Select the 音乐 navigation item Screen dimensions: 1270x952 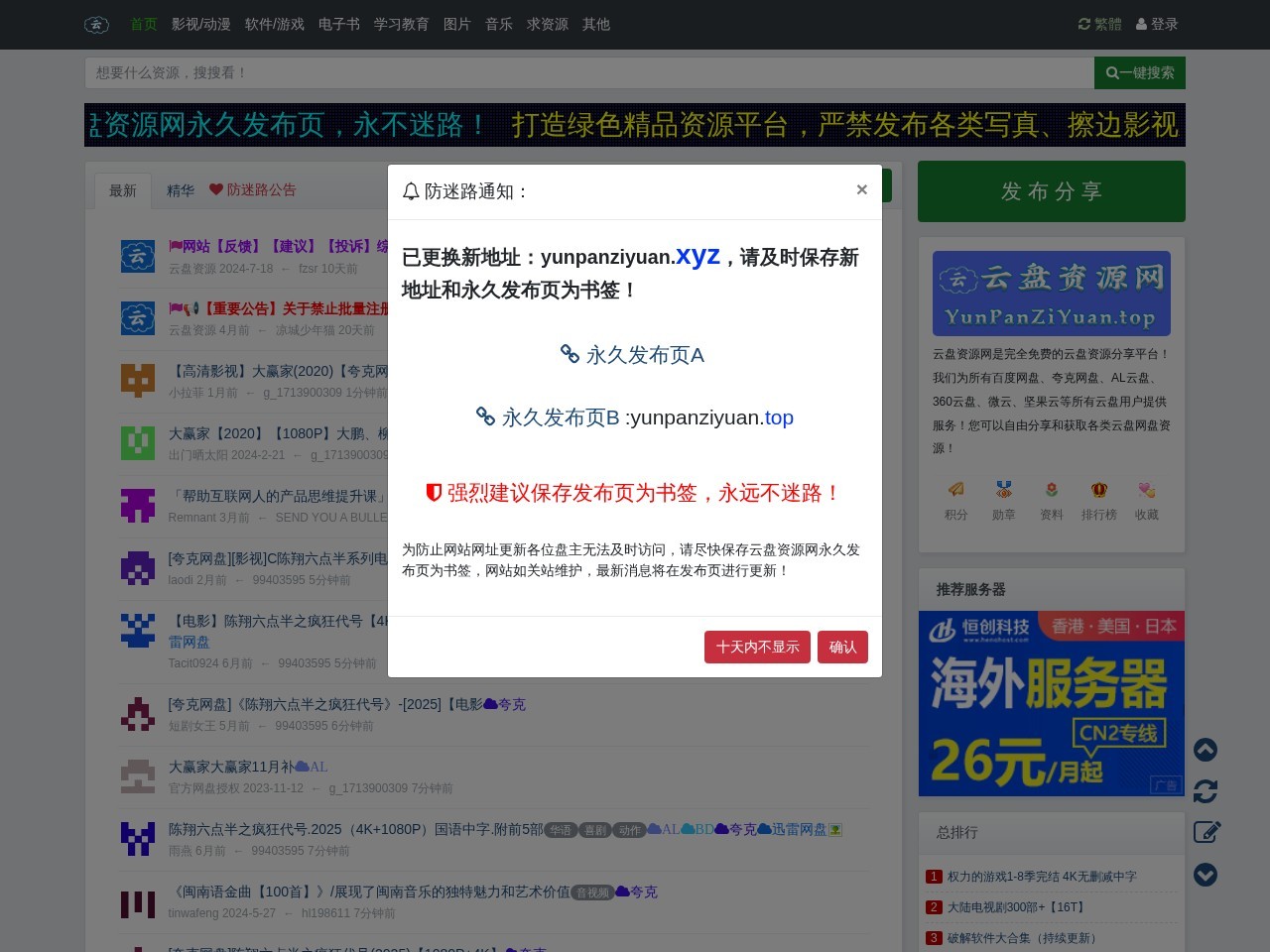[499, 25]
